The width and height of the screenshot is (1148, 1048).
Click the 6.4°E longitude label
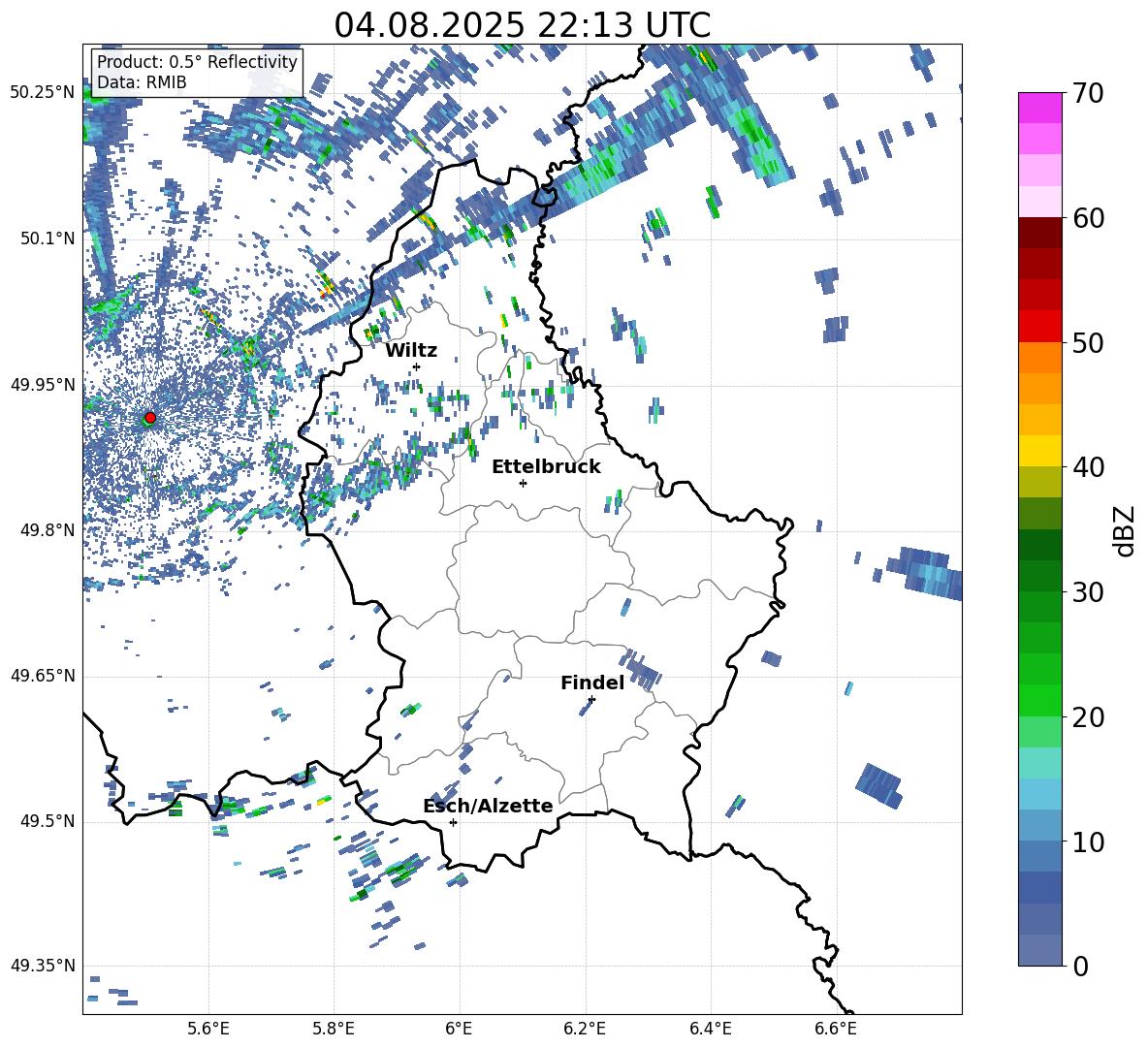click(710, 1029)
